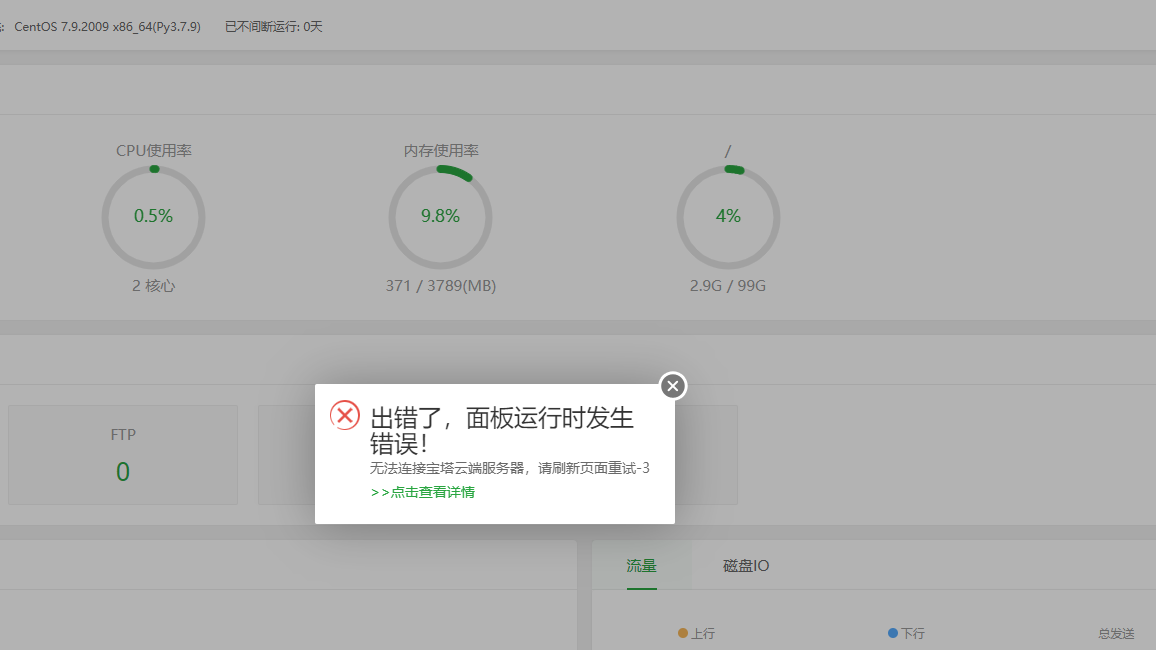Click the CentOS 7.9.2009 system info text
The height and width of the screenshot is (650, 1156).
pos(107,27)
